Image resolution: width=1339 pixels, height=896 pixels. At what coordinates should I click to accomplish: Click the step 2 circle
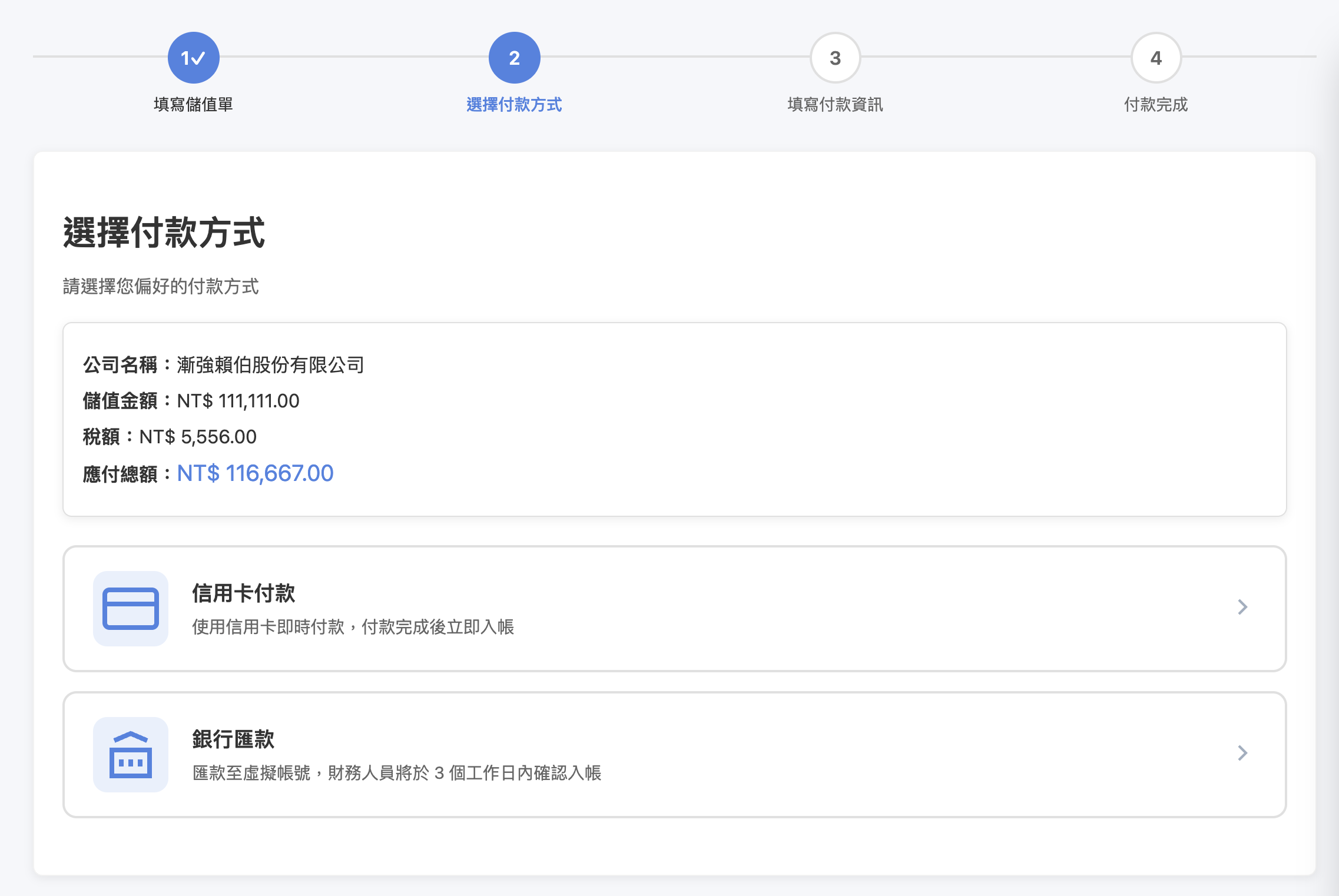pos(515,58)
